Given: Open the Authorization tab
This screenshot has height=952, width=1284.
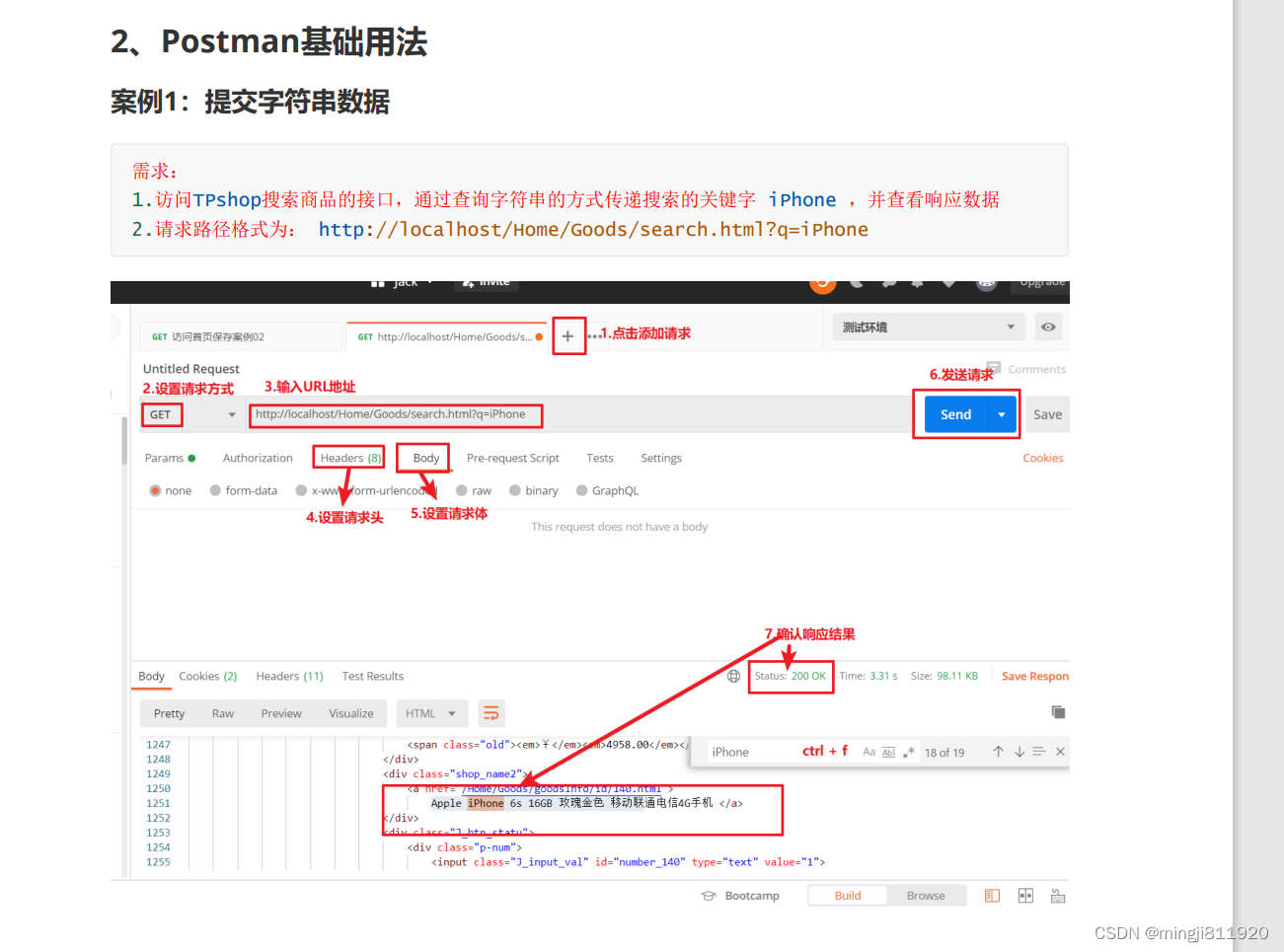Looking at the screenshot, I should click(258, 458).
